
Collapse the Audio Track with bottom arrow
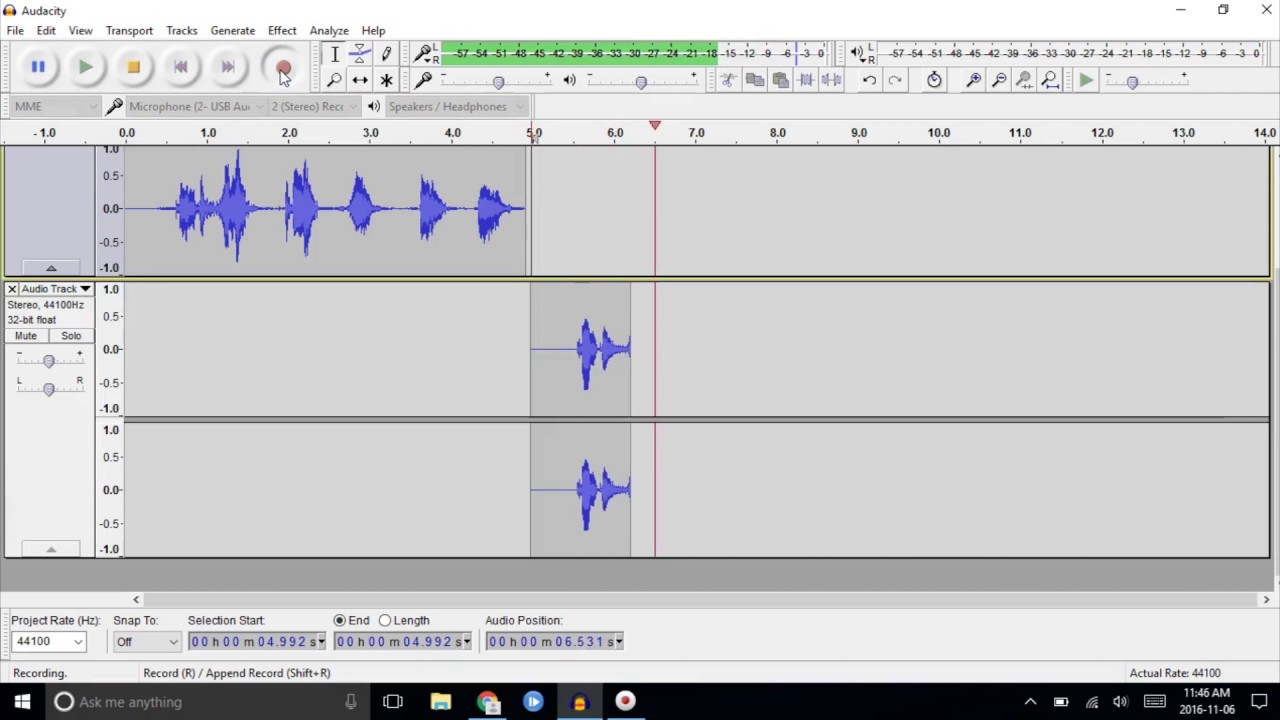(51, 549)
